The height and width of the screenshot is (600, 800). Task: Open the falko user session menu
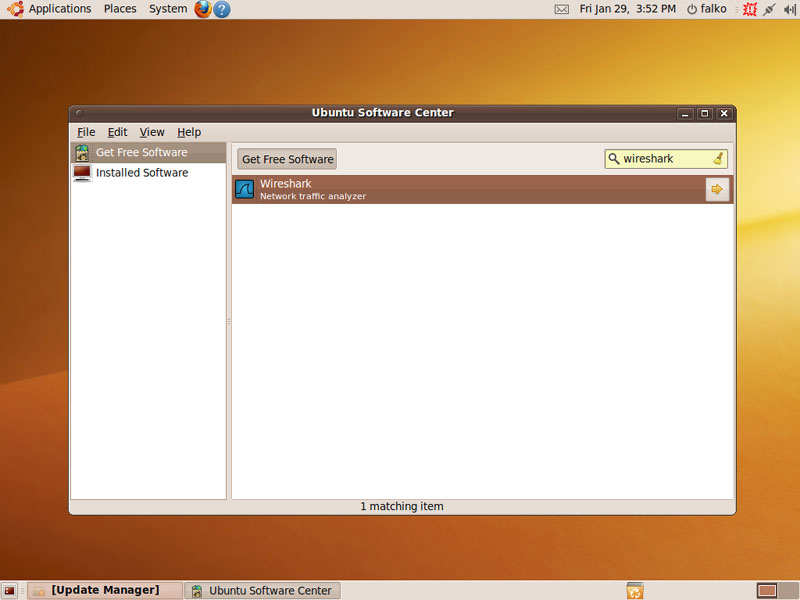[x=706, y=9]
